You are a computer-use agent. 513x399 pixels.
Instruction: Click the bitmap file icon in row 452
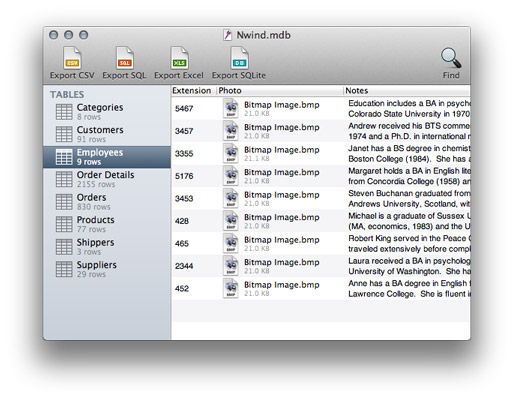231,289
